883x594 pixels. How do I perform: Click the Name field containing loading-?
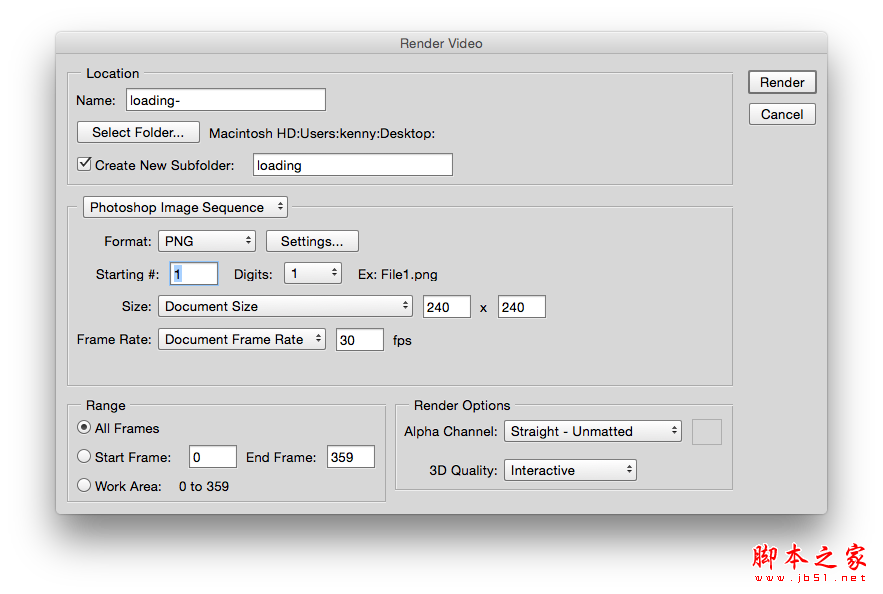tap(226, 100)
